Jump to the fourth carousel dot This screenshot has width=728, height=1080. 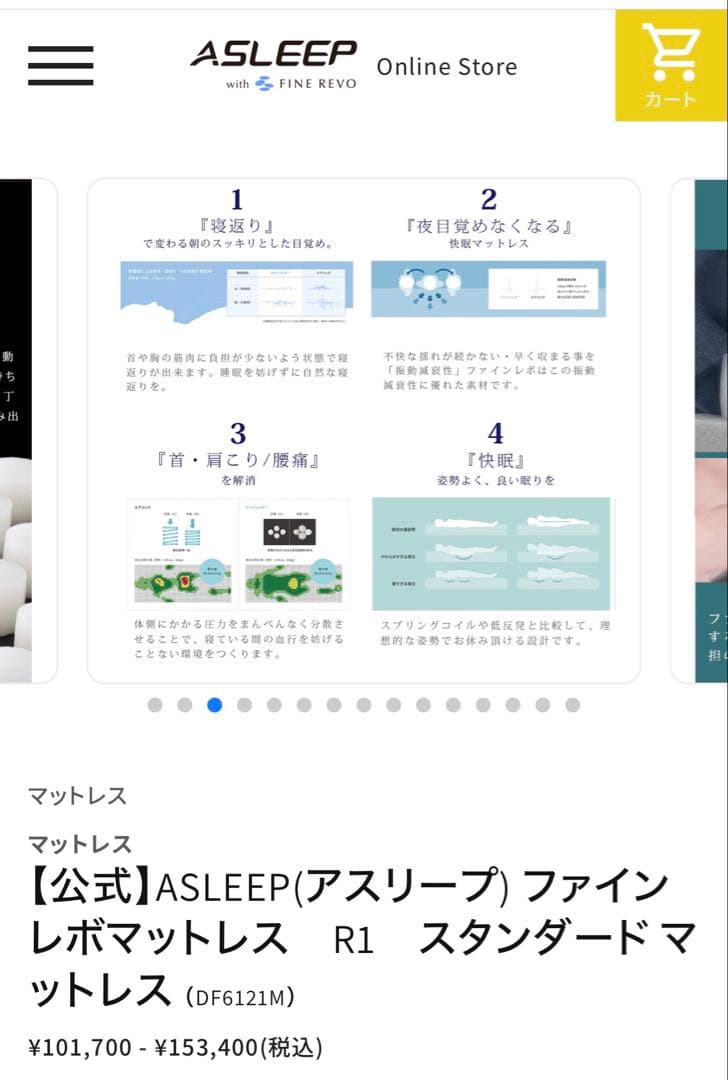pyautogui.click(x=245, y=705)
